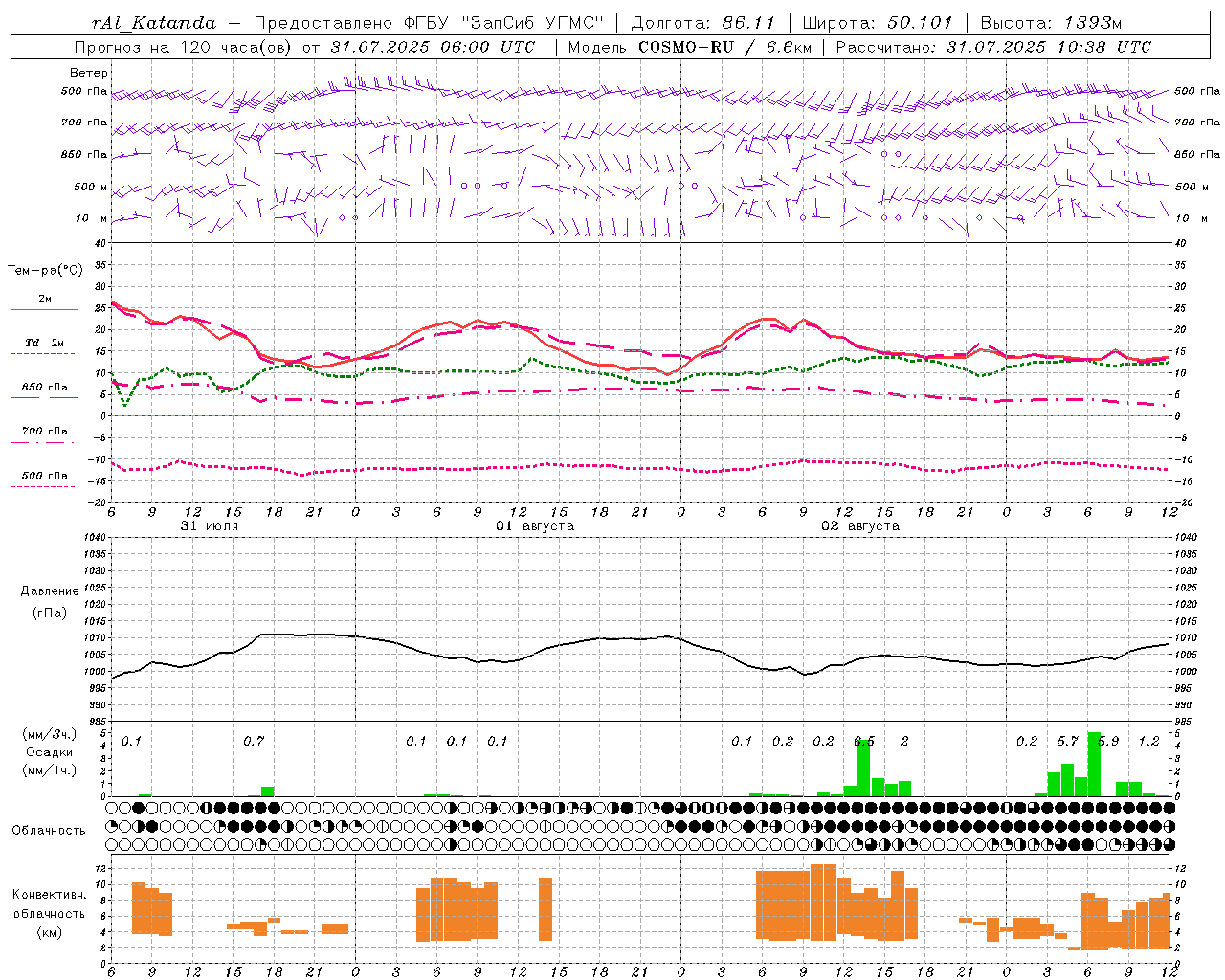This screenshot has height=980, width=1225.
Task: Select the latitude value Широта: 50.101
Action: pos(878,23)
